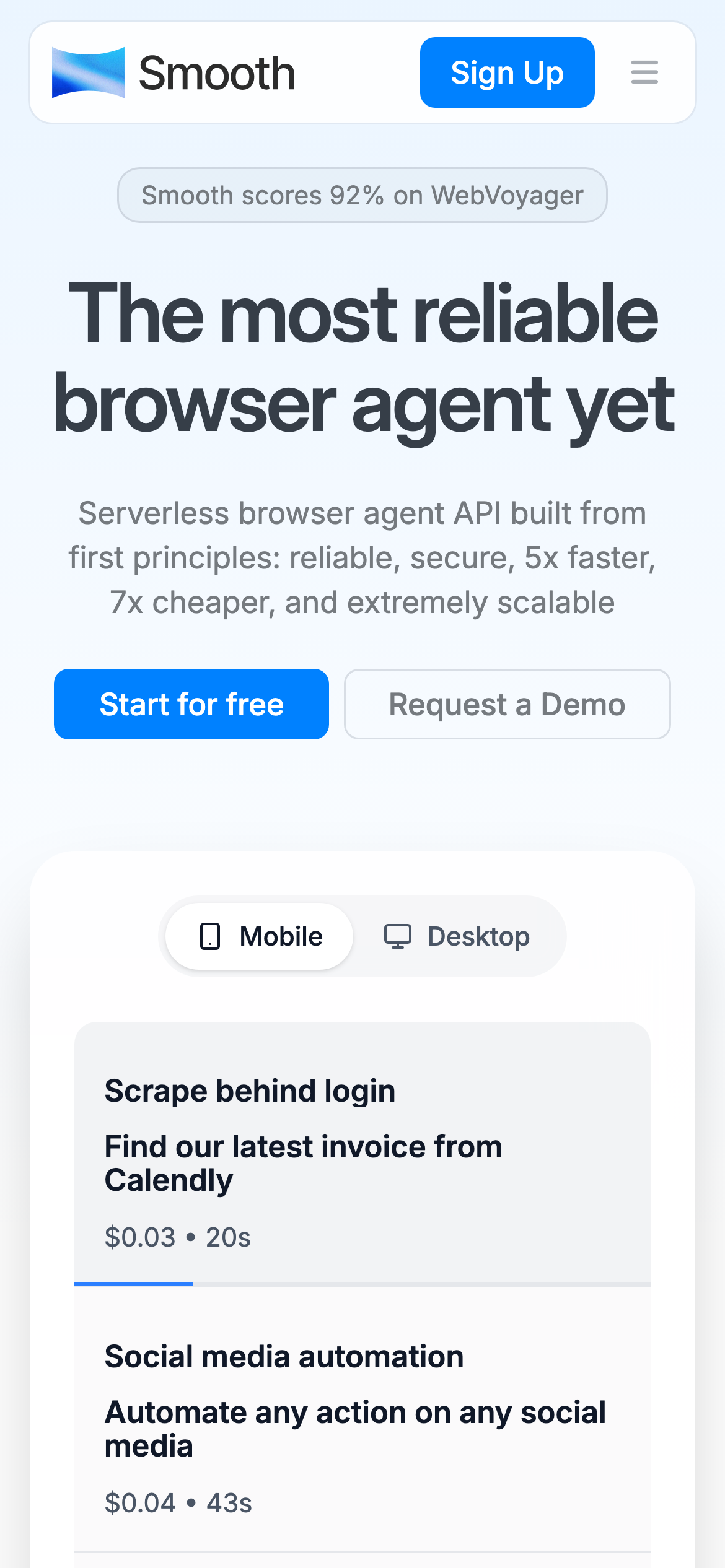Click the "most reliable browser agent" headline

(363, 358)
